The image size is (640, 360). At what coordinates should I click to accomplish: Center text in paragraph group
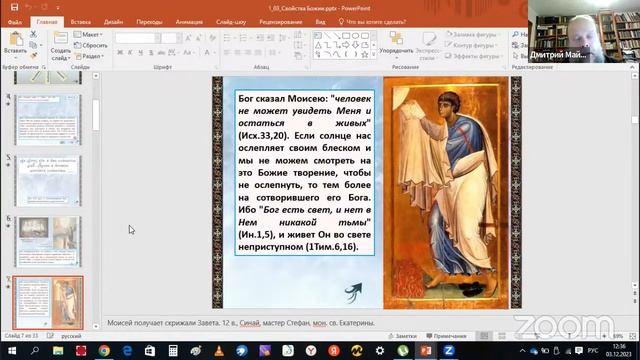point(238,53)
